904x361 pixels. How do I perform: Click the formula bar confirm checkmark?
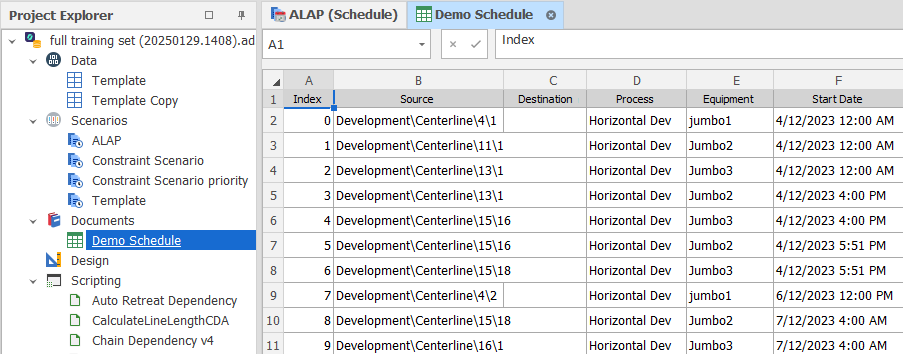(476, 44)
